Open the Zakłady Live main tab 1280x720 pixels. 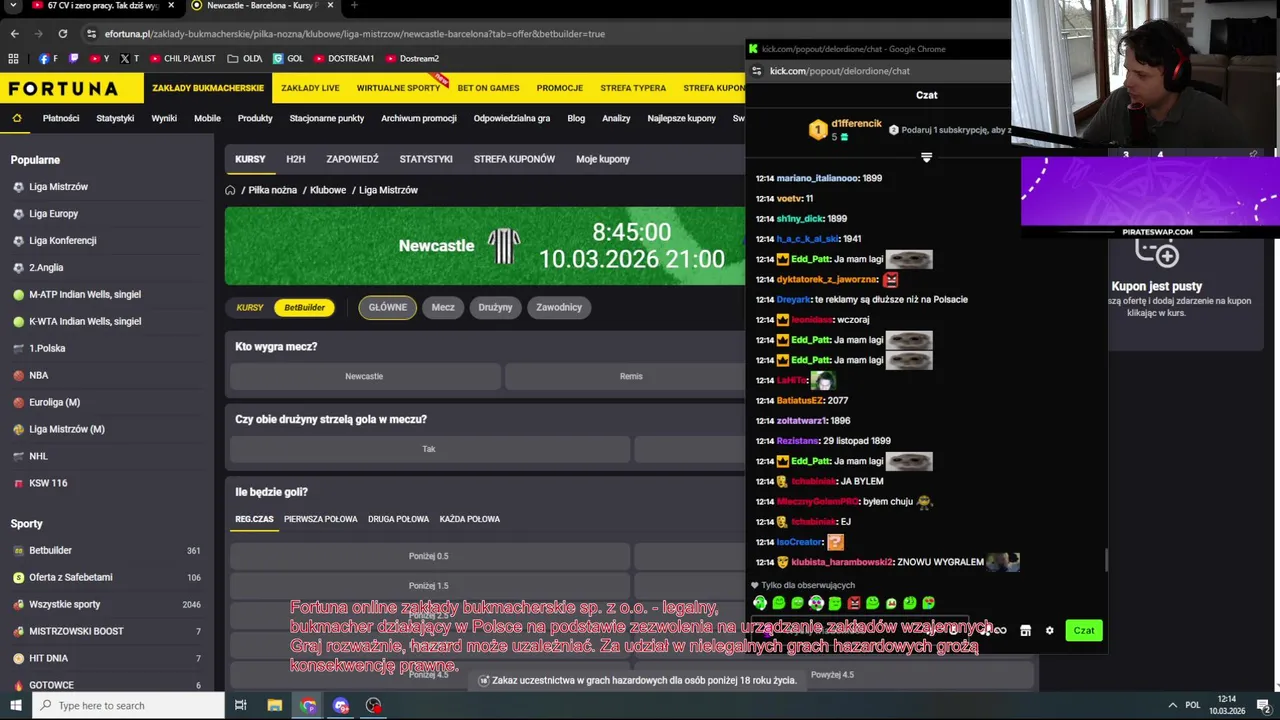click(310, 88)
